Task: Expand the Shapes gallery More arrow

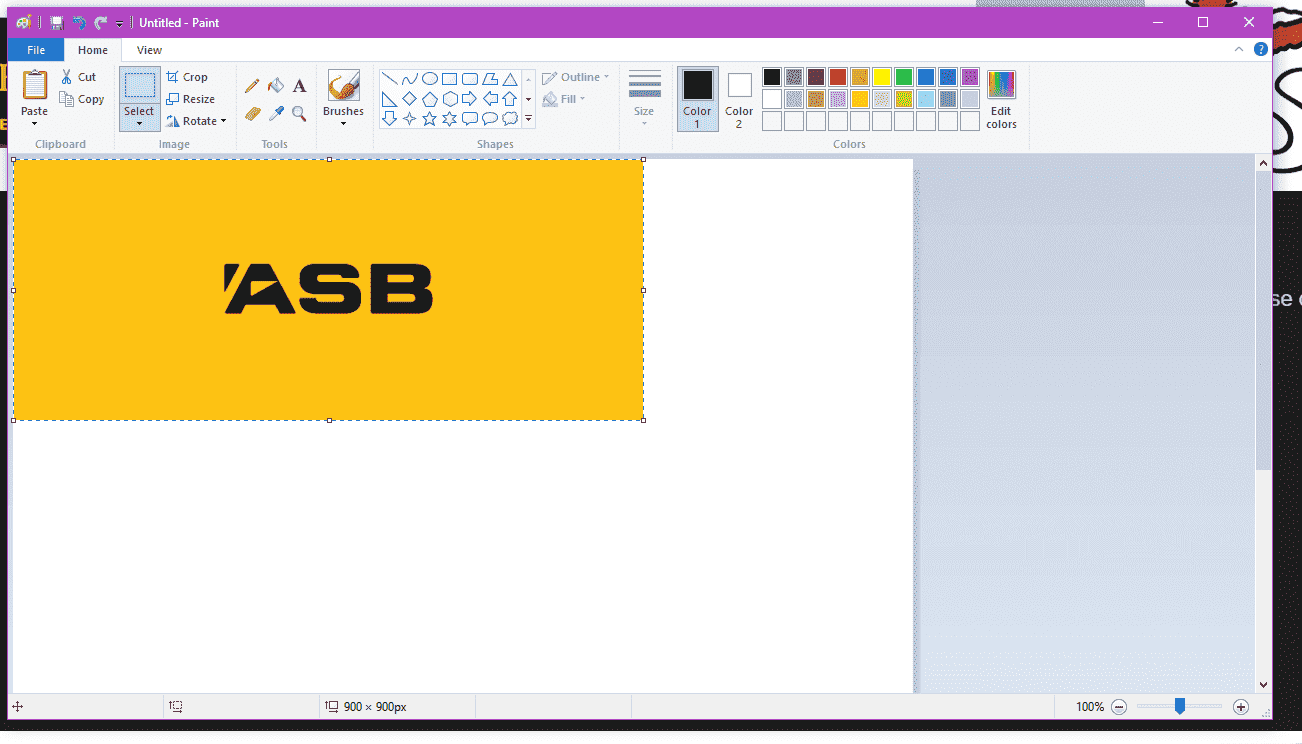Action: click(528, 119)
